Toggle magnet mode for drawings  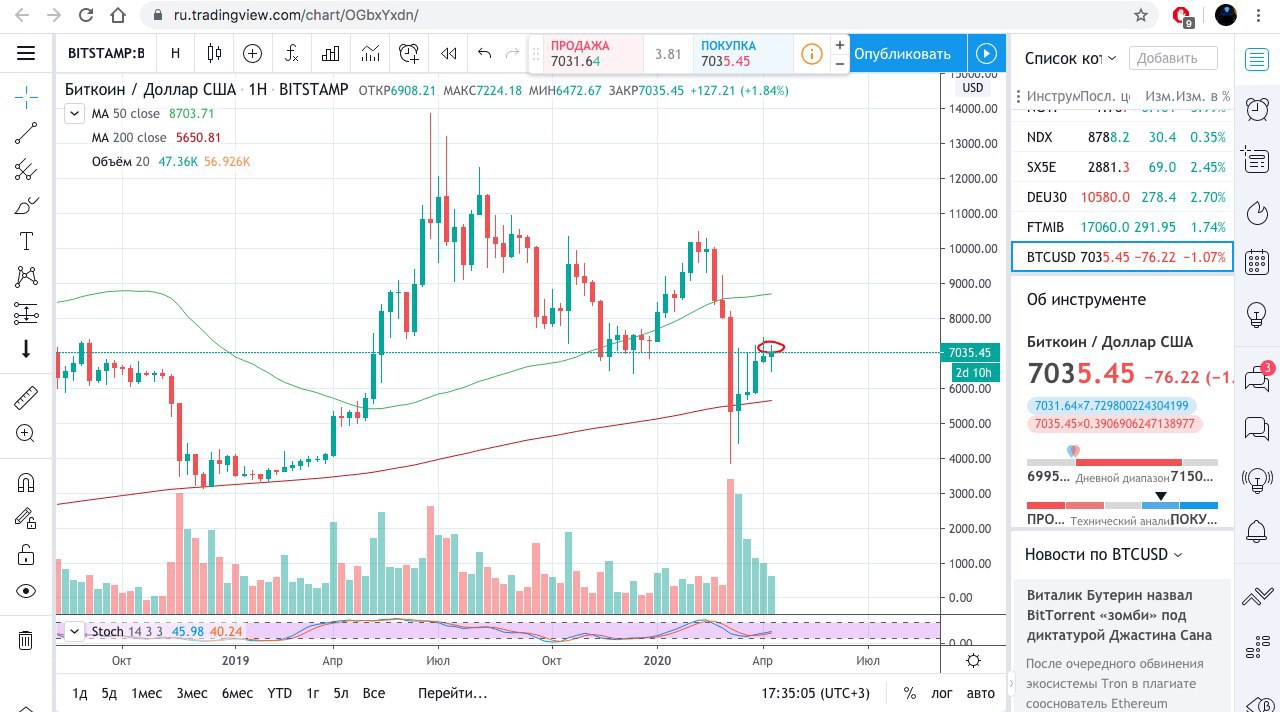pos(26,483)
